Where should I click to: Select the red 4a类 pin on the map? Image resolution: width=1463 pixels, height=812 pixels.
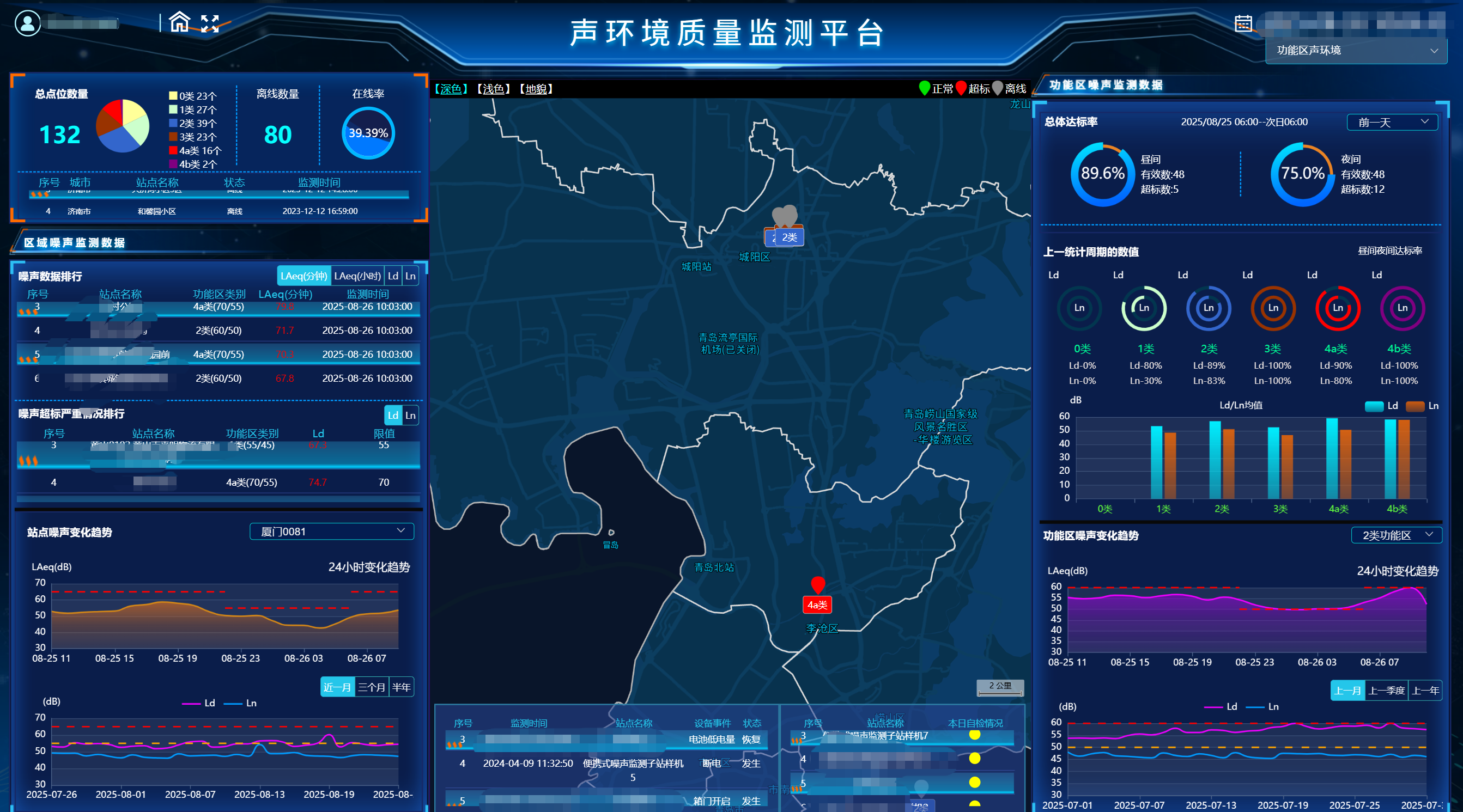(x=818, y=584)
